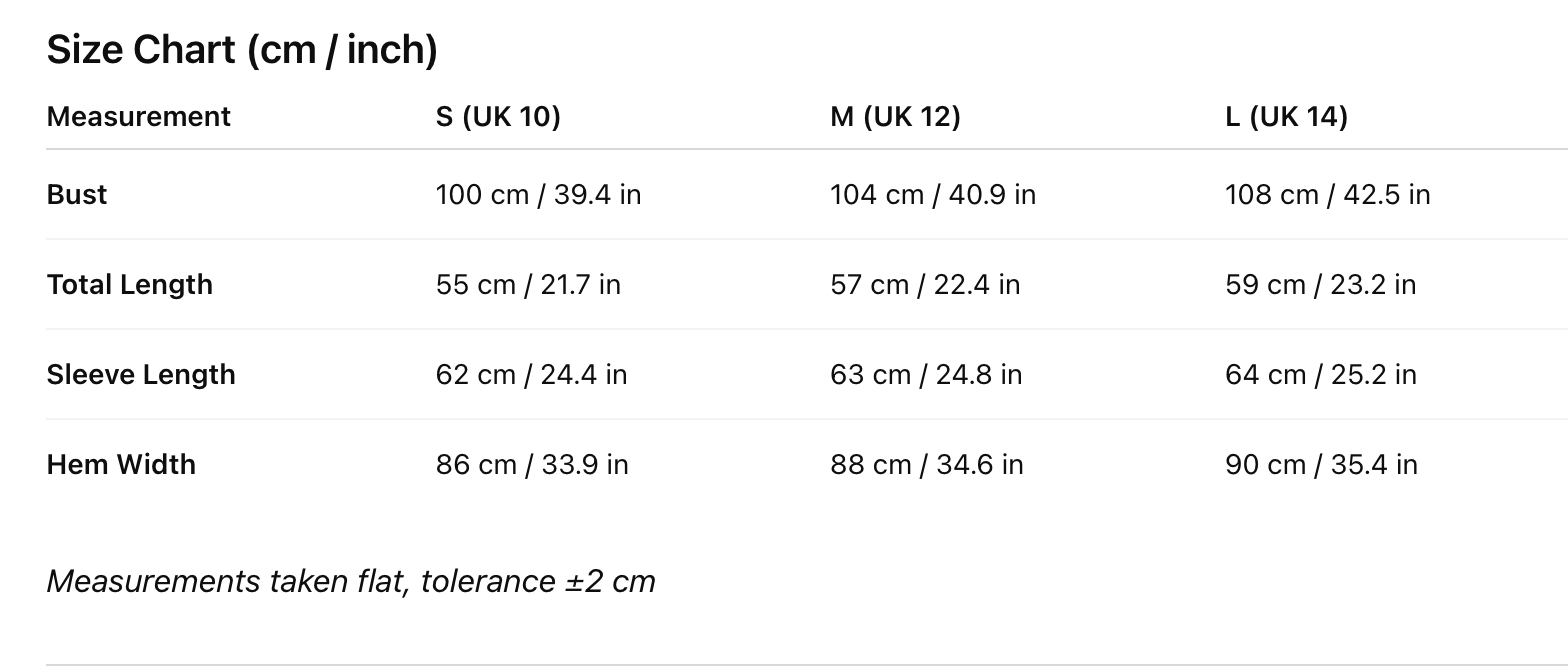Select the 55 cm / 21.7 in value
This screenshot has height=670, width=1568.
pyautogui.click(x=528, y=285)
